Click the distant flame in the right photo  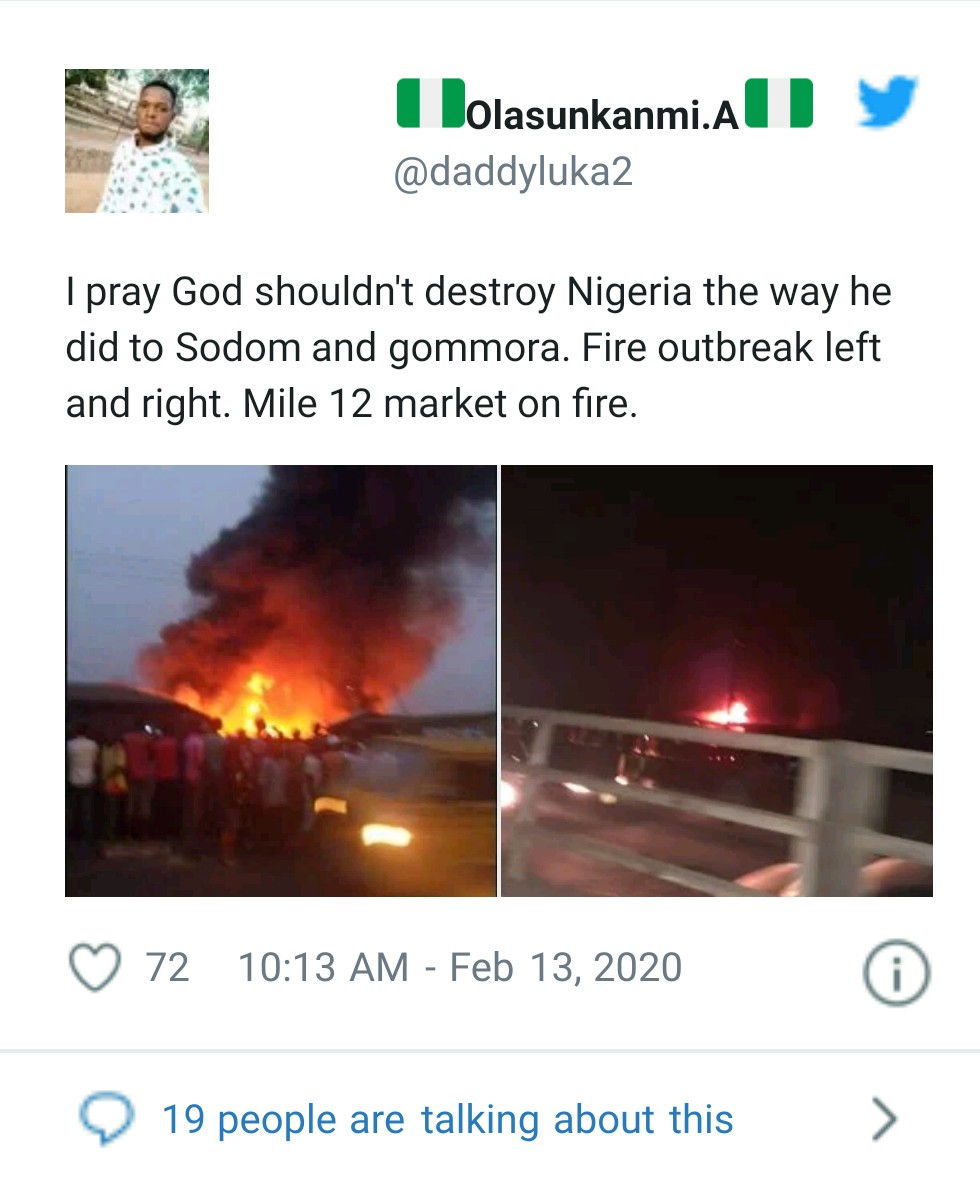(x=728, y=713)
